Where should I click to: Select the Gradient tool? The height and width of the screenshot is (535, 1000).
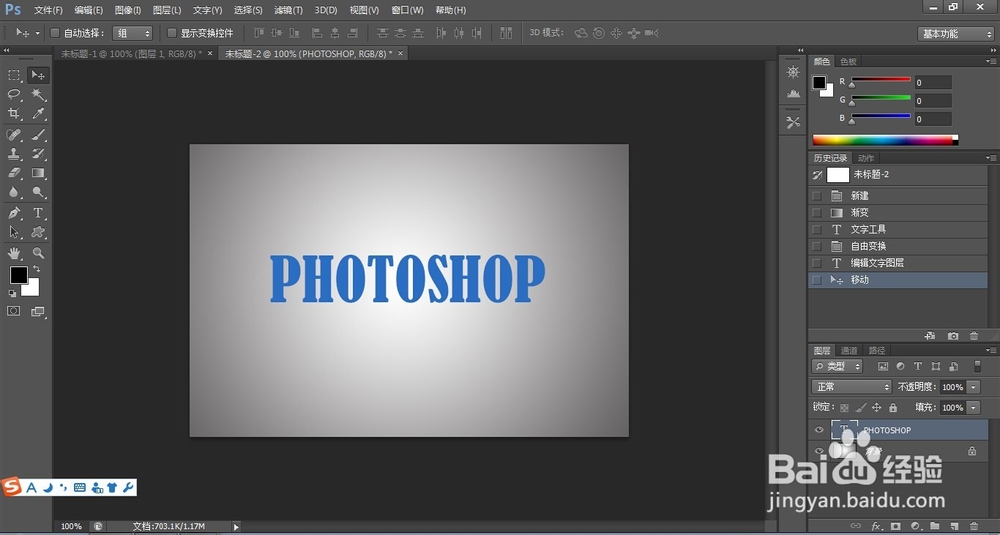pos(38,173)
